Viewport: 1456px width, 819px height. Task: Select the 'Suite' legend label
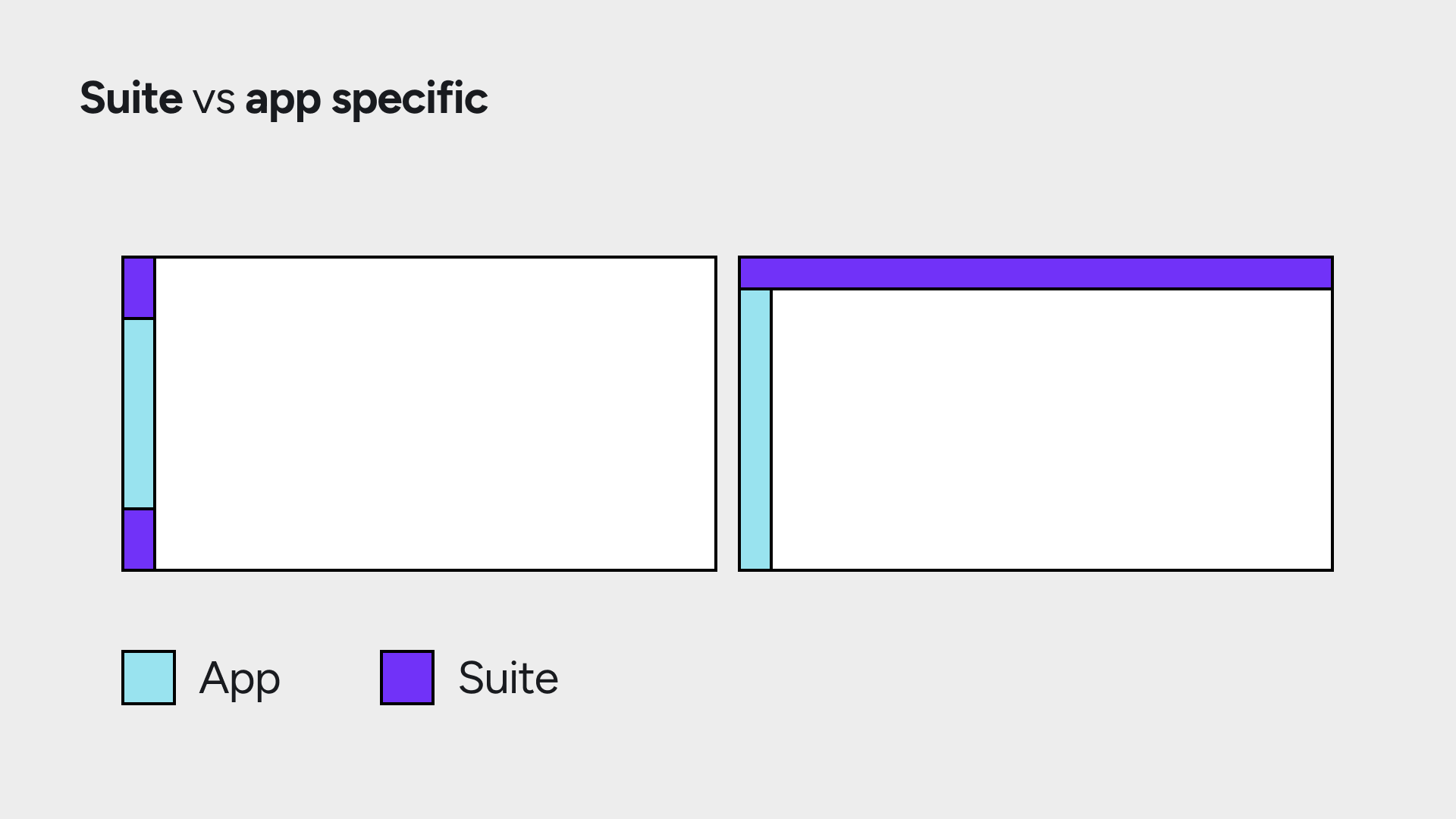pos(508,678)
